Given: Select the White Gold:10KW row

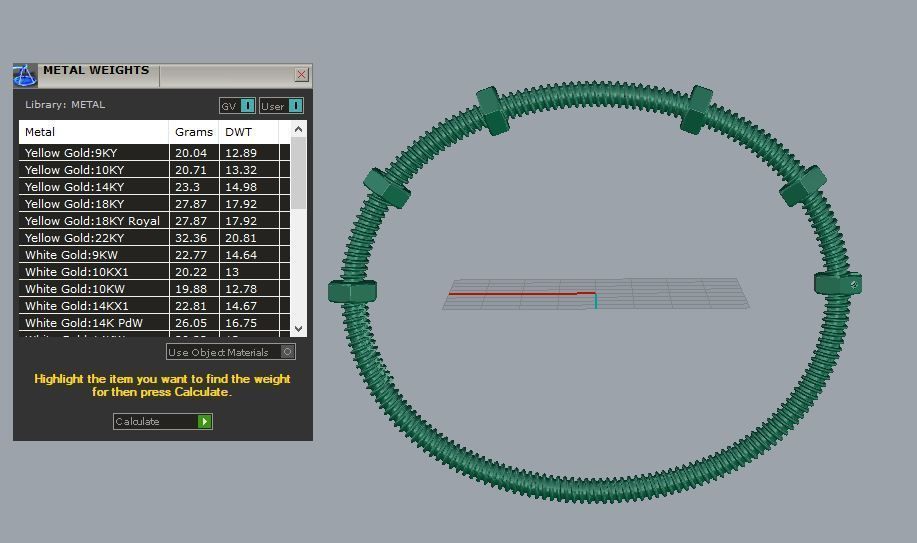Looking at the screenshot, I should [x=154, y=288].
